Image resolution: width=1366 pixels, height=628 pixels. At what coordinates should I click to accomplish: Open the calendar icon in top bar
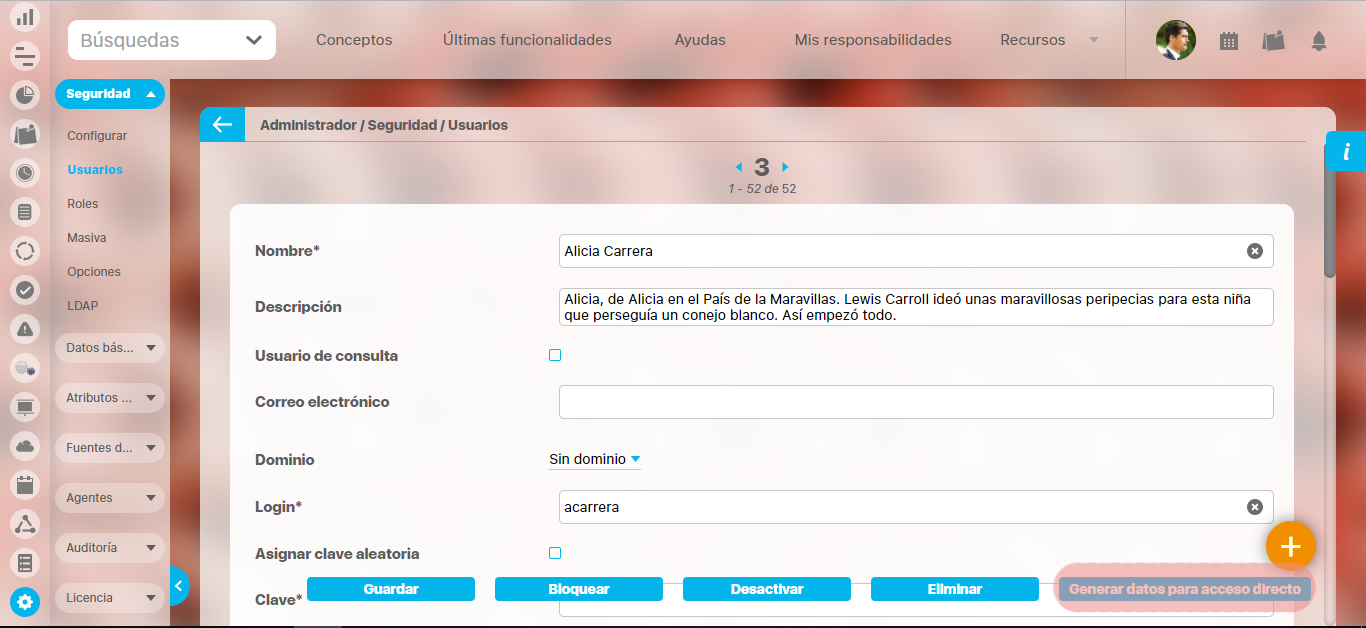[1229, 41]
